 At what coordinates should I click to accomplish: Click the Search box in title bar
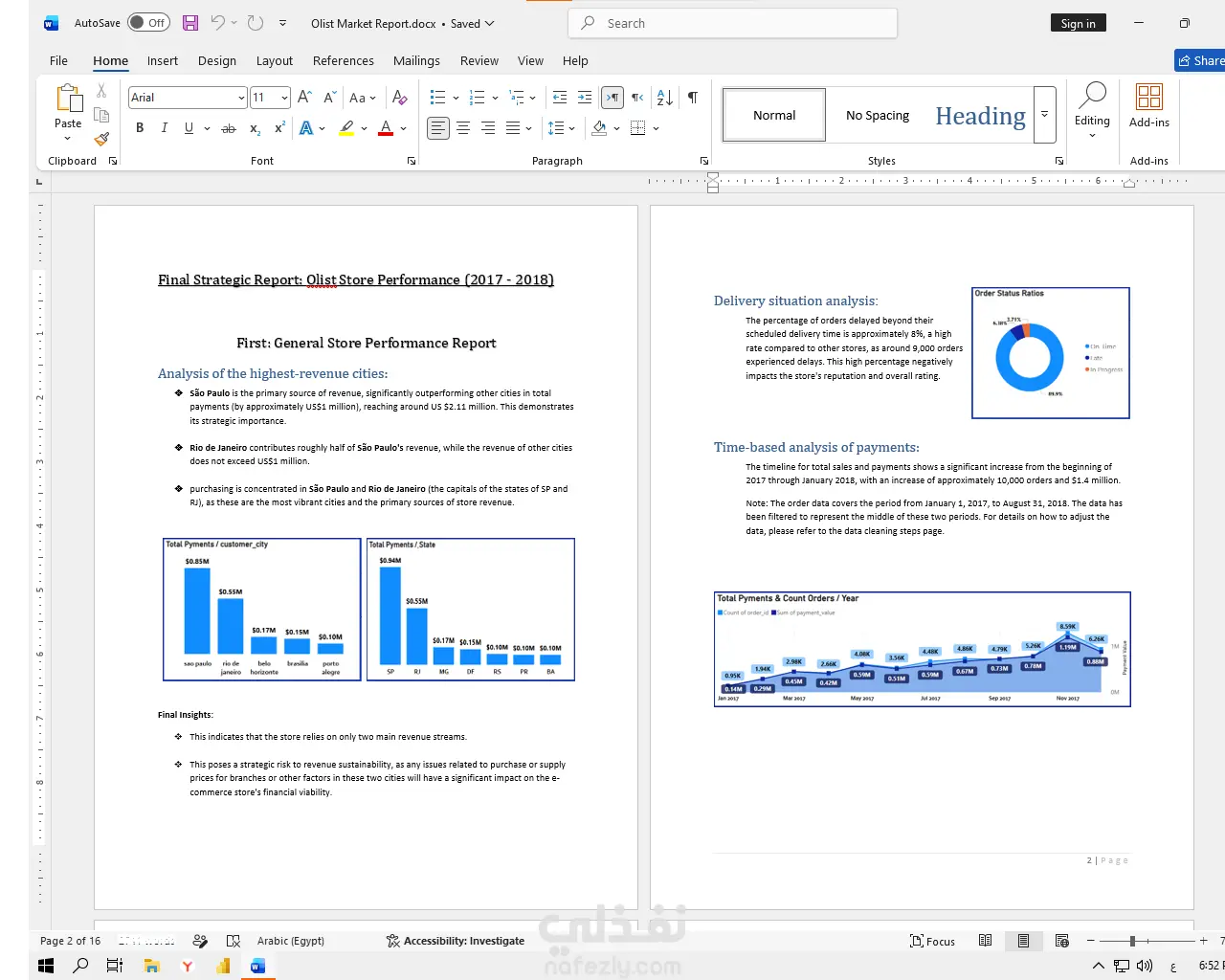[733, 23]
